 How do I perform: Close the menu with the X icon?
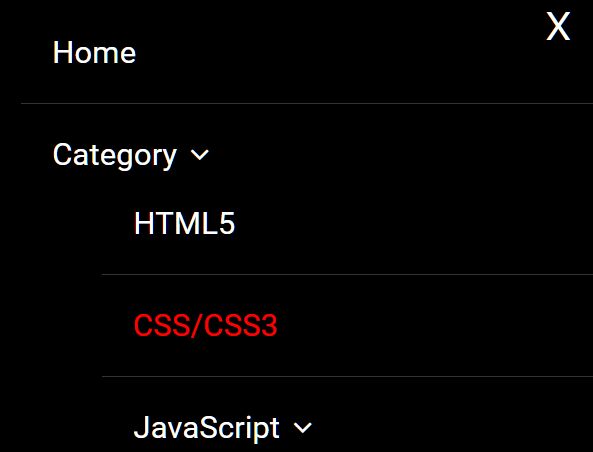pyautogui.click(x=558, y=26)
